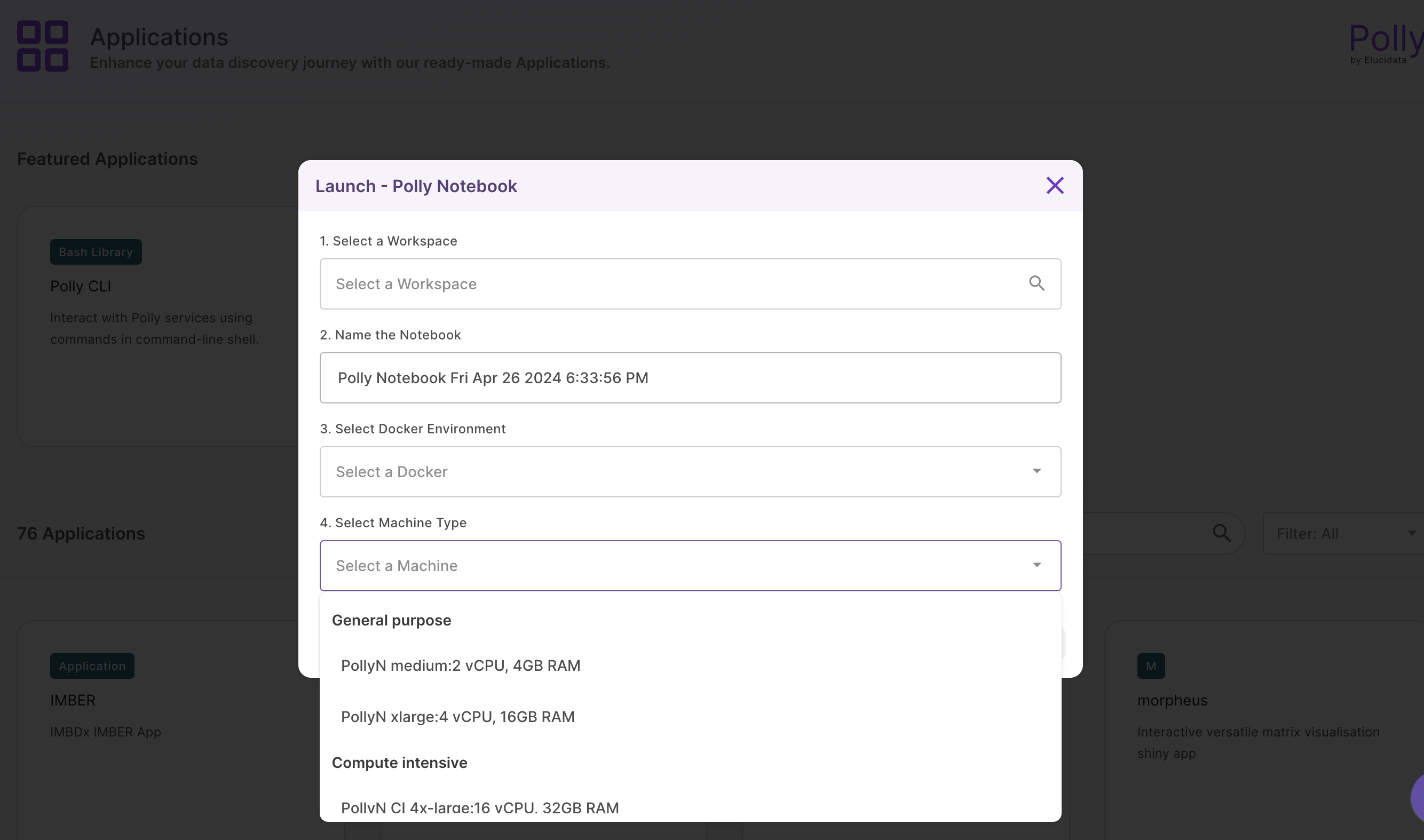
Task: Edit the notebook name field
Action: tap(690, 378)
